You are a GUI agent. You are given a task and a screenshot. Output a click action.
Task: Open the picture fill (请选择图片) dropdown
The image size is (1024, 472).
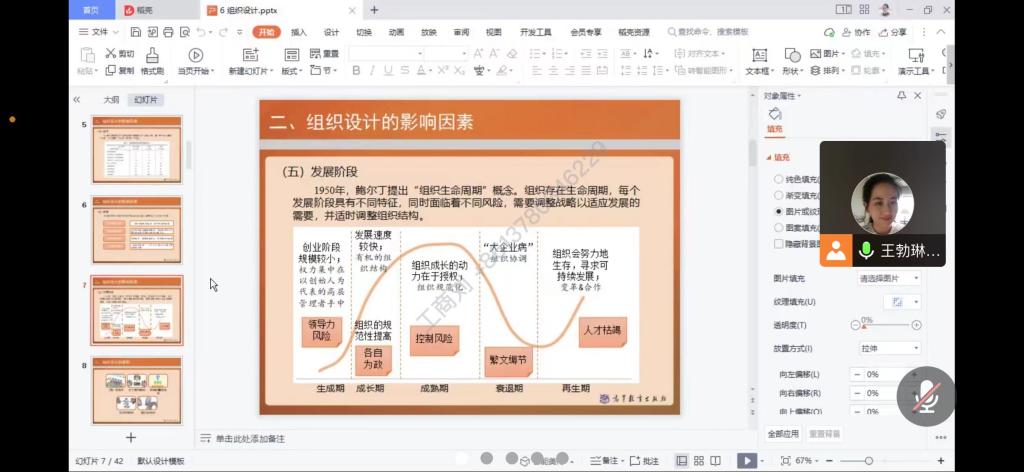(889, 278)
